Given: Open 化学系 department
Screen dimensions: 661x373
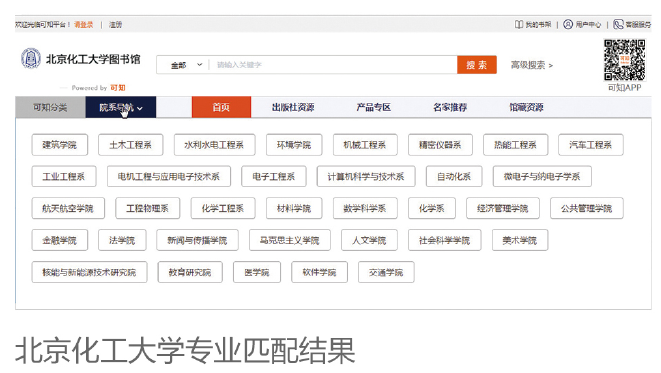Looking at the screenshot, I should point(432,208).
